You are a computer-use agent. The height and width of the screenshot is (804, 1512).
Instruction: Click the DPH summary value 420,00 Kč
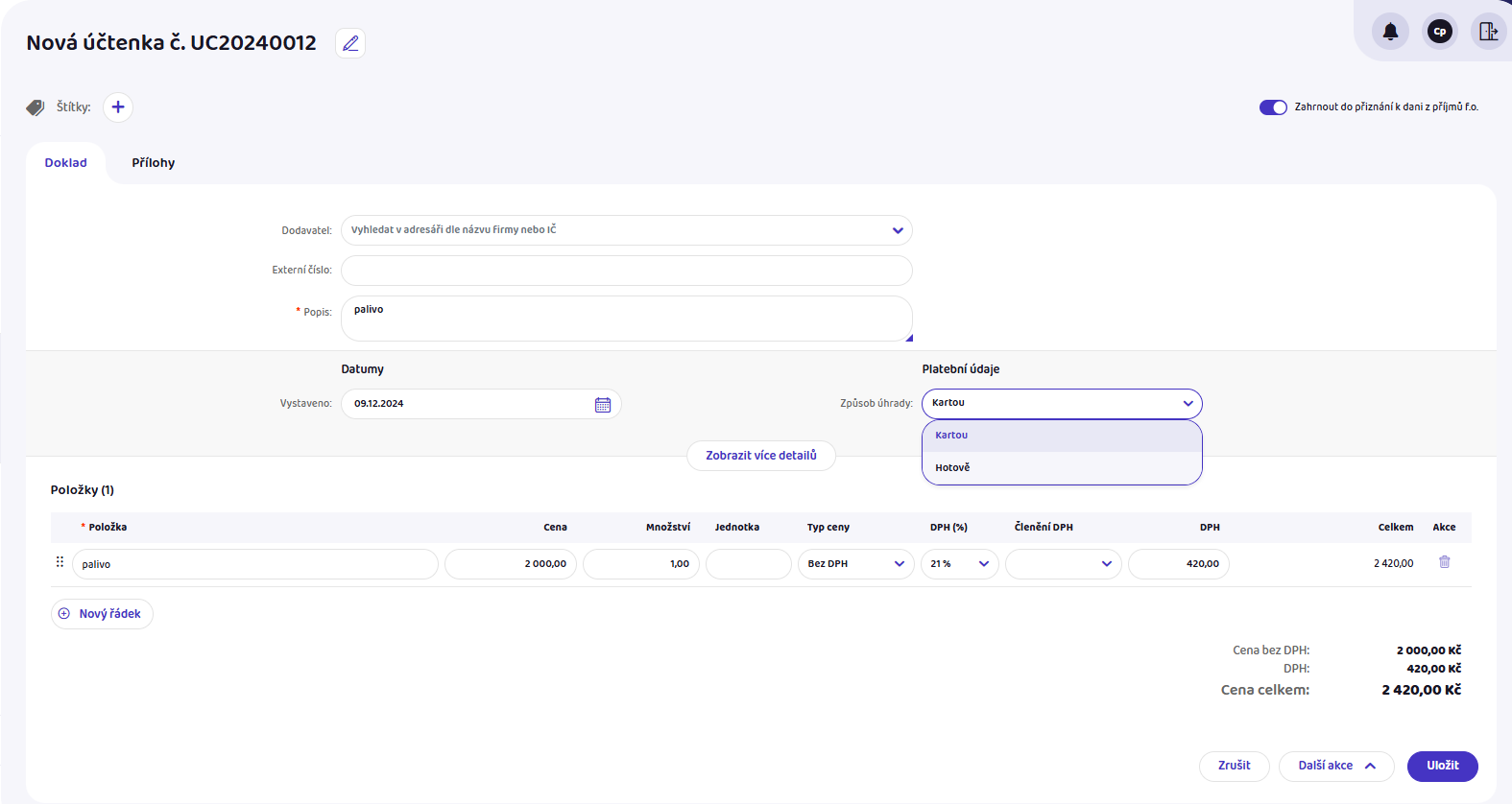click(x=1434, y=669)
